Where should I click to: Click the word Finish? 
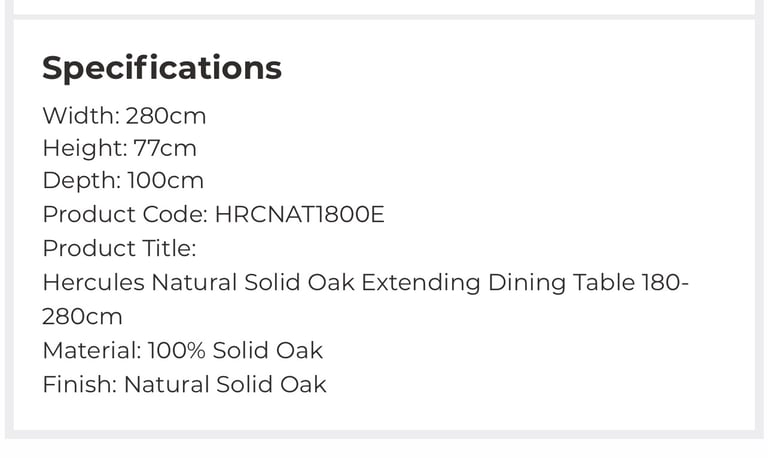pos(77,385)
